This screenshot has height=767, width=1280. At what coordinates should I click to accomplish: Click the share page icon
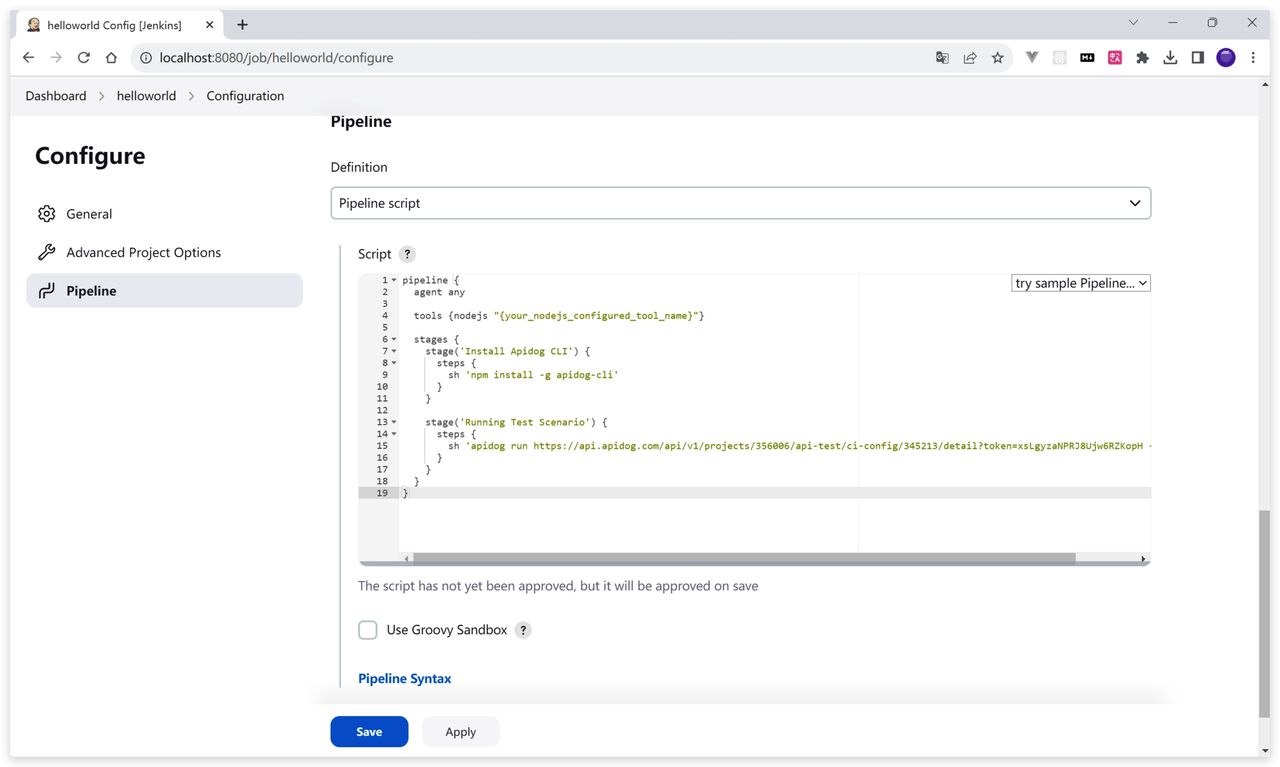point(969,58)
